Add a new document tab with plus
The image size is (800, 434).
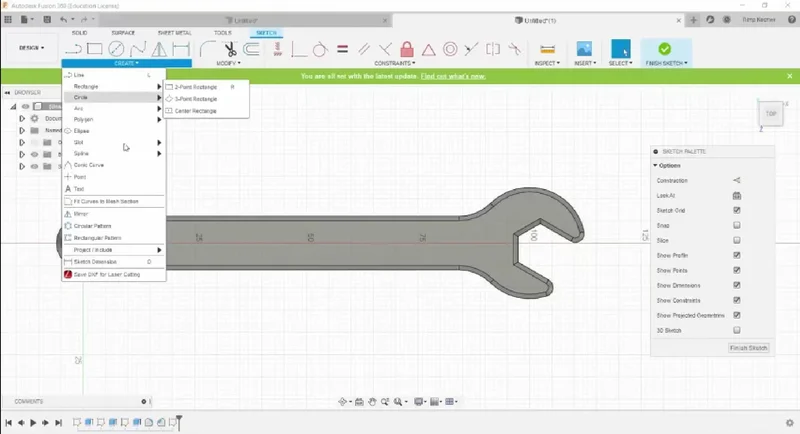(x=693, y=20)
